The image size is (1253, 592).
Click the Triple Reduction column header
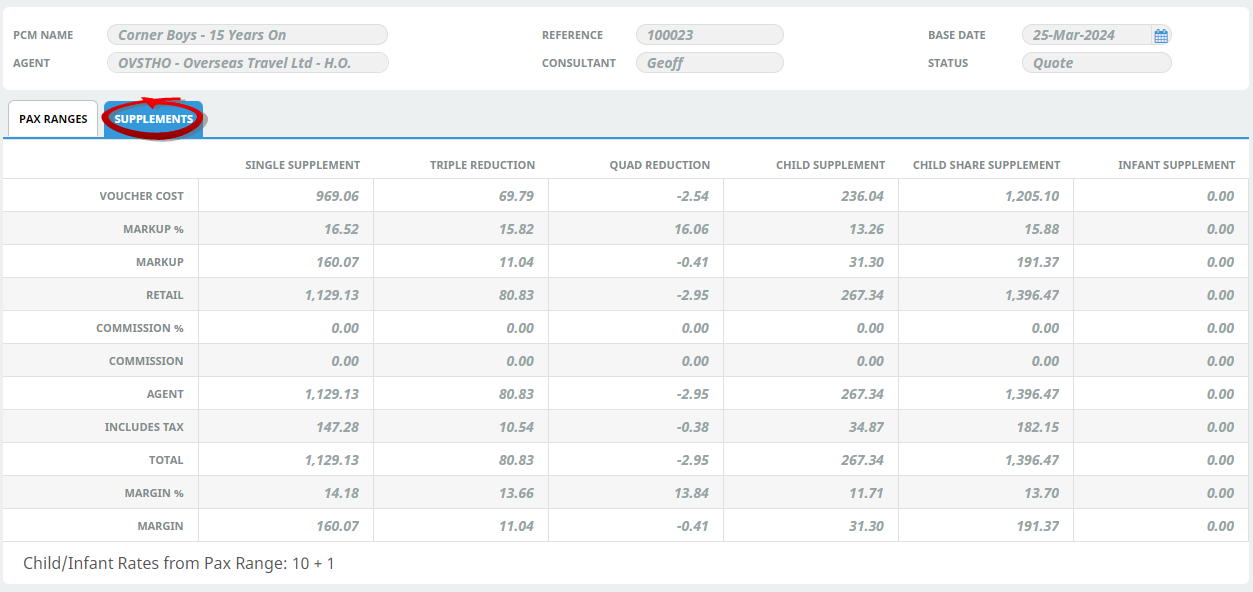click(x=482, y=165)
